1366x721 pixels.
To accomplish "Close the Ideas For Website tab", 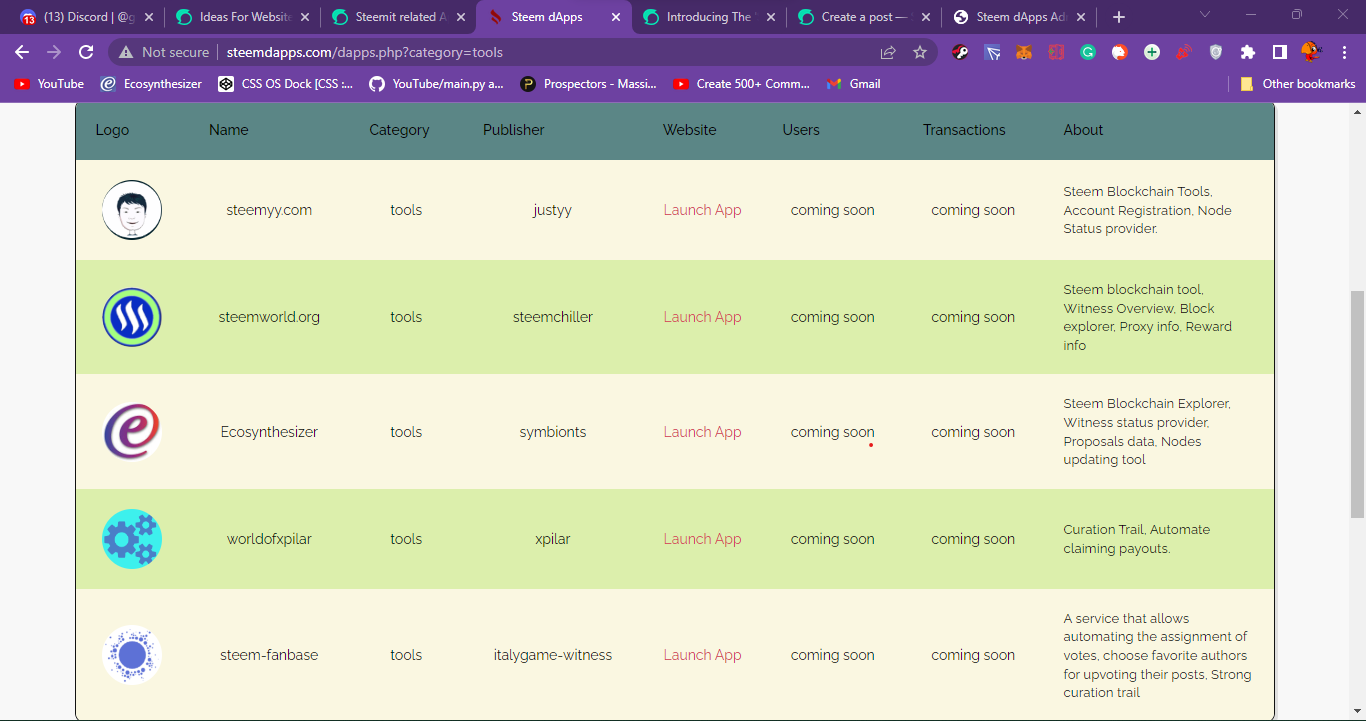I will (305, 17).
